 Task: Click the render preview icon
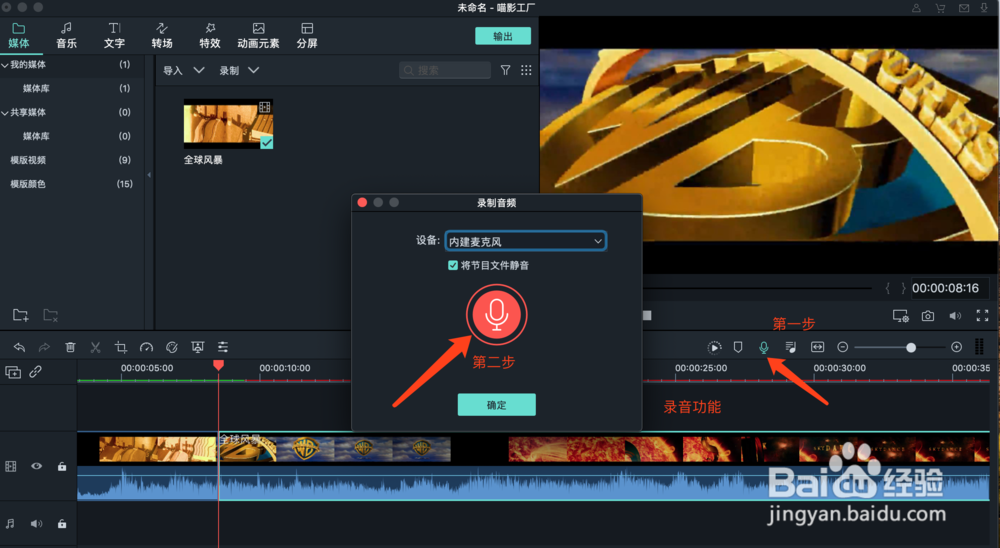tap(714, 347)
